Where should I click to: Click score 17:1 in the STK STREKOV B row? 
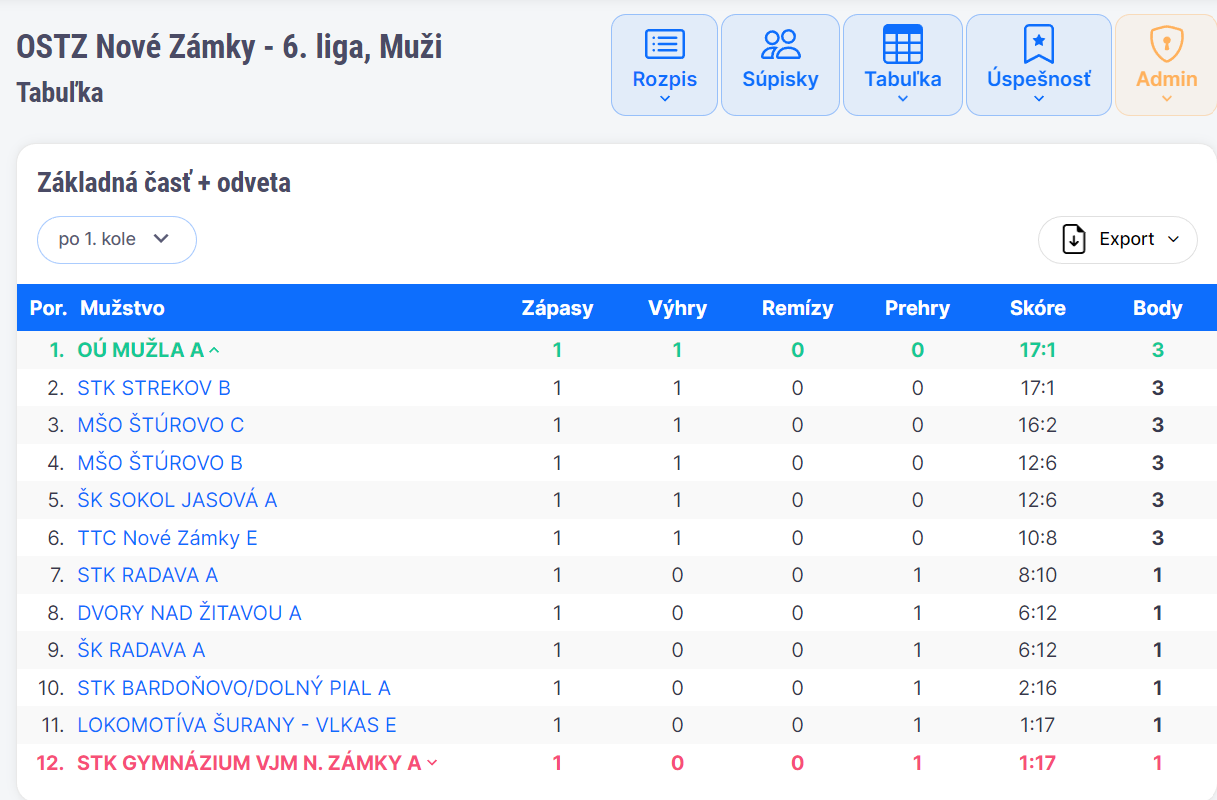(x=1038, y=388)
